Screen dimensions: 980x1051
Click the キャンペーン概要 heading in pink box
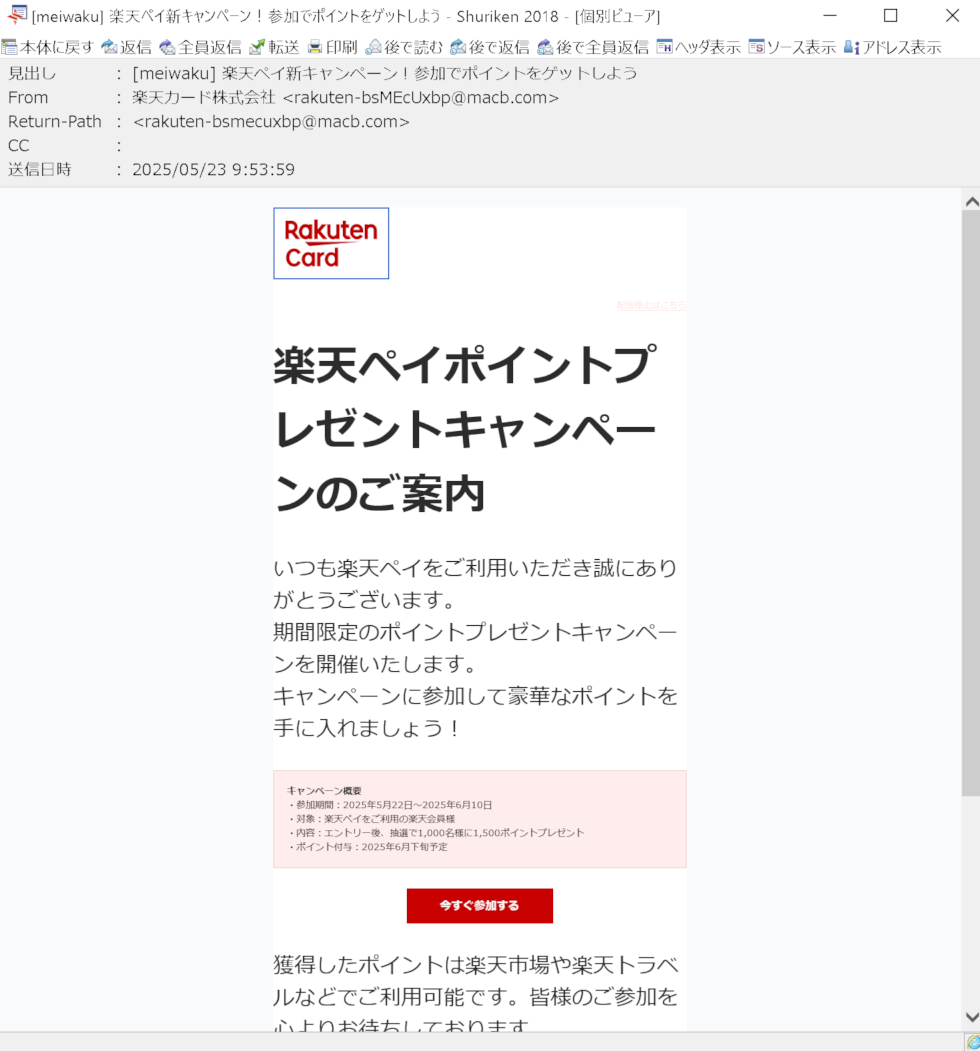pos(324,791)
